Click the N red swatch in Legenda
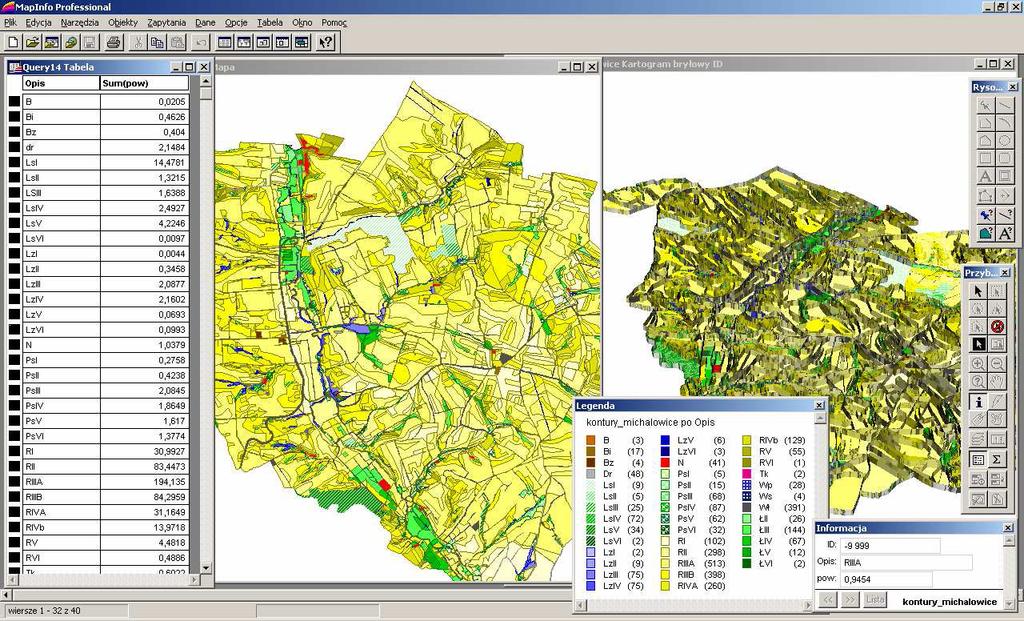Image resolution: width=1024 pixels, height=621 pixels. (x=665, y=463)
